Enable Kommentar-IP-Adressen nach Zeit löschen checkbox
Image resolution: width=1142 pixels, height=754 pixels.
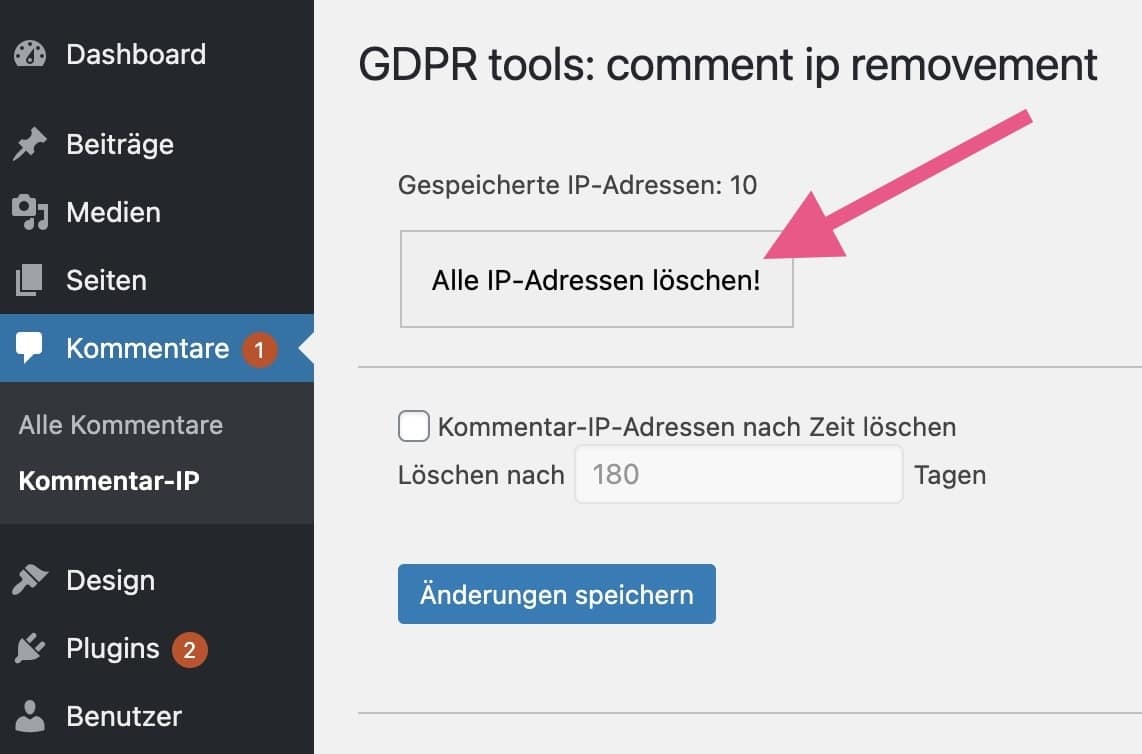click(414, 426)
